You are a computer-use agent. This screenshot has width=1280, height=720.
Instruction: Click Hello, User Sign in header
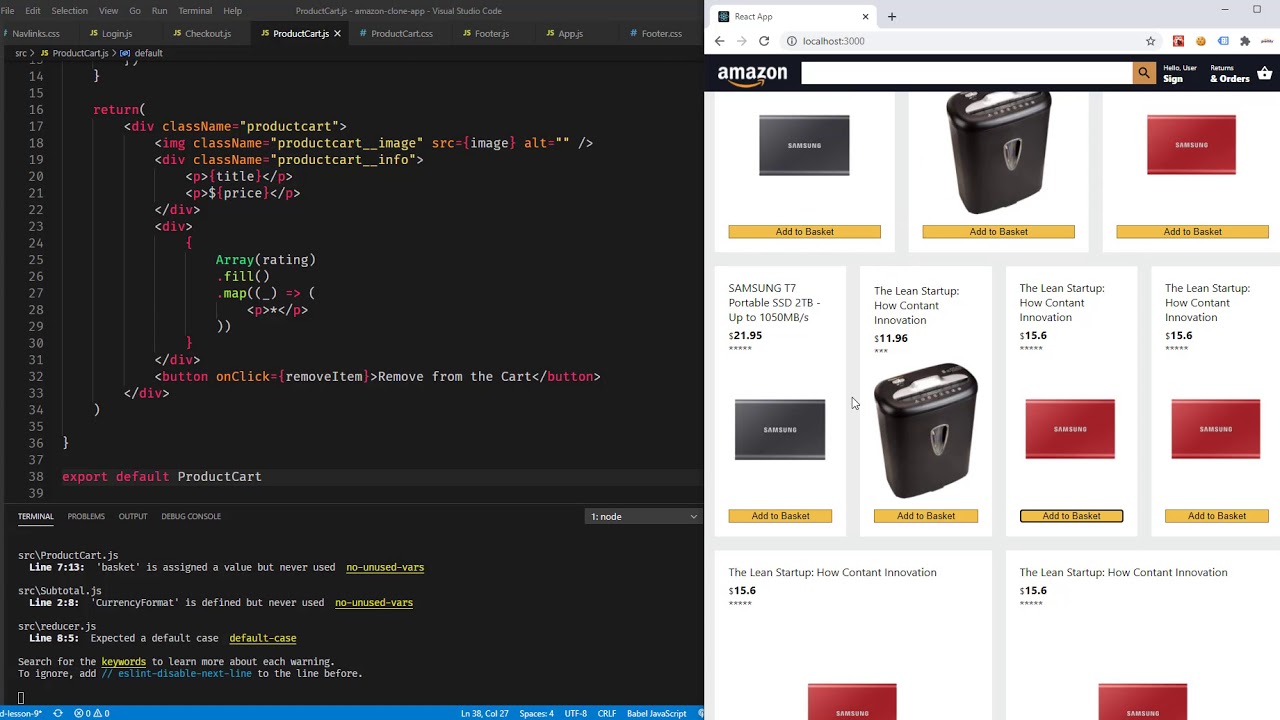1180,74
